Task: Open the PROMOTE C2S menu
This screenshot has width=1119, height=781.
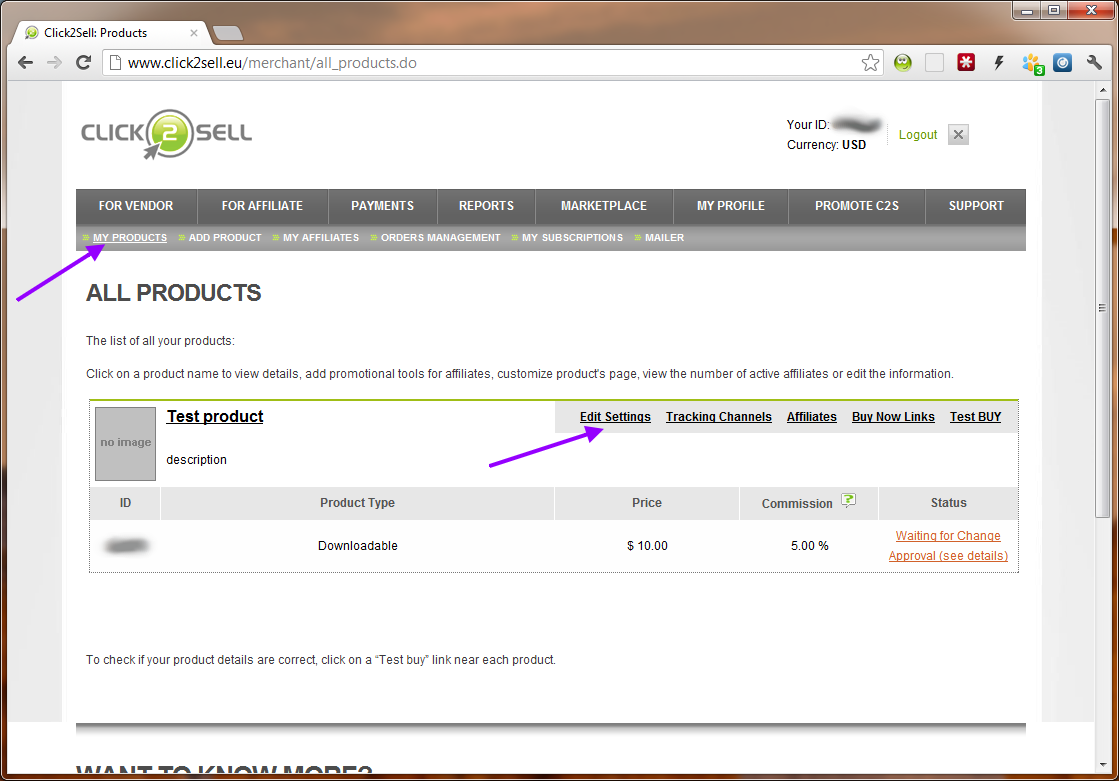Action: pyautogui.click(x=856, y=206)
